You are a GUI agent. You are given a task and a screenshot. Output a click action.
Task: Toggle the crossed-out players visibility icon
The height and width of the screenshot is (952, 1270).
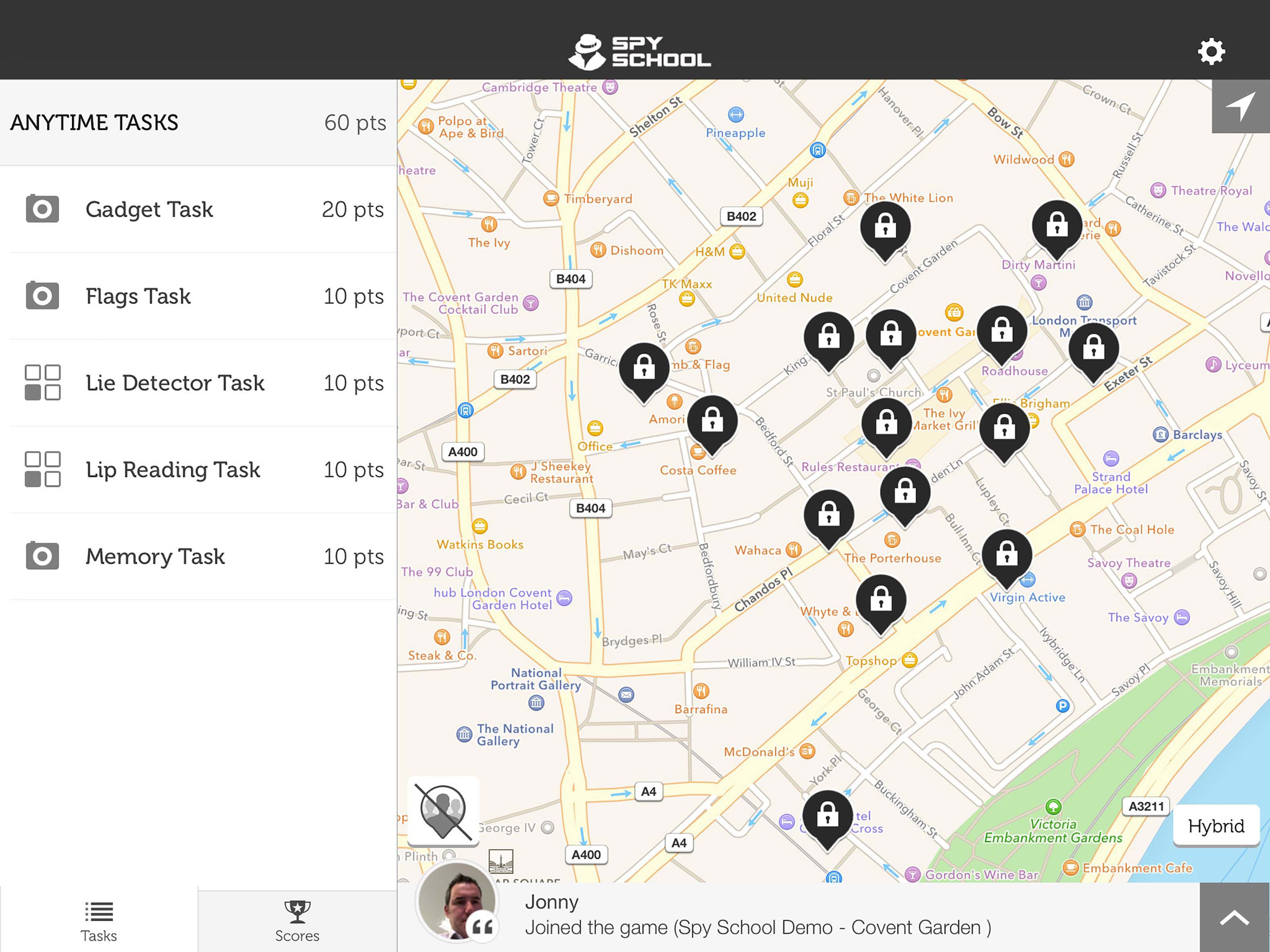click(443, 811)
